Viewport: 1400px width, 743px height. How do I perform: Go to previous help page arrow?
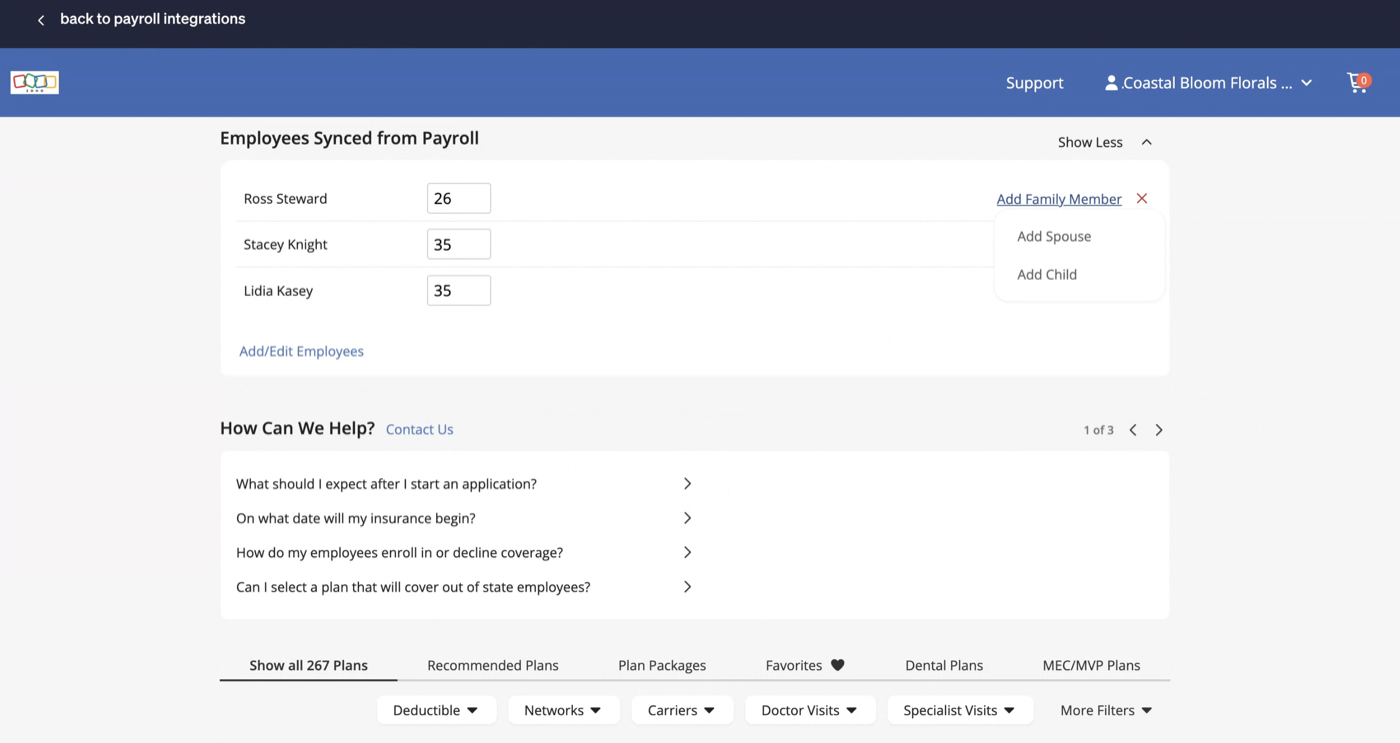tap(1133, 430)
